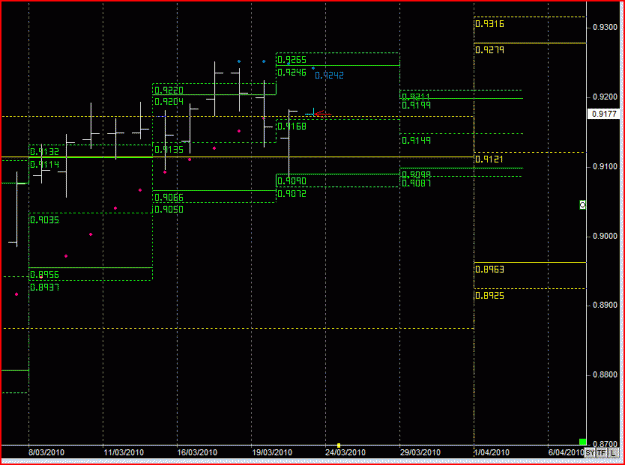Click the 16/03/2010 date label

click(198, 453)
